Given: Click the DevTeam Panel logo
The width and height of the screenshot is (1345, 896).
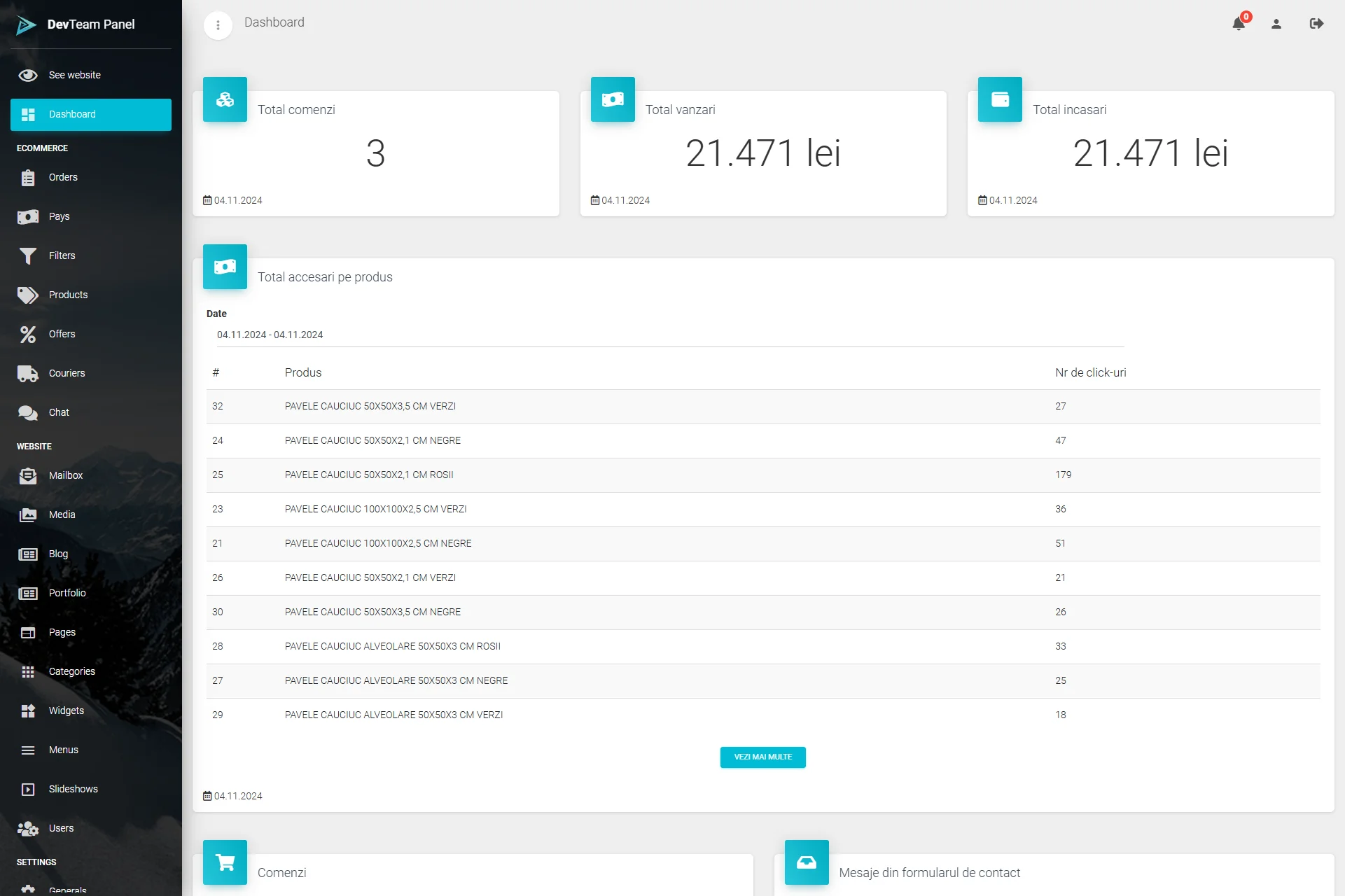Looking at the screenshot, I should pyautogui.click(x=27, y=25).
